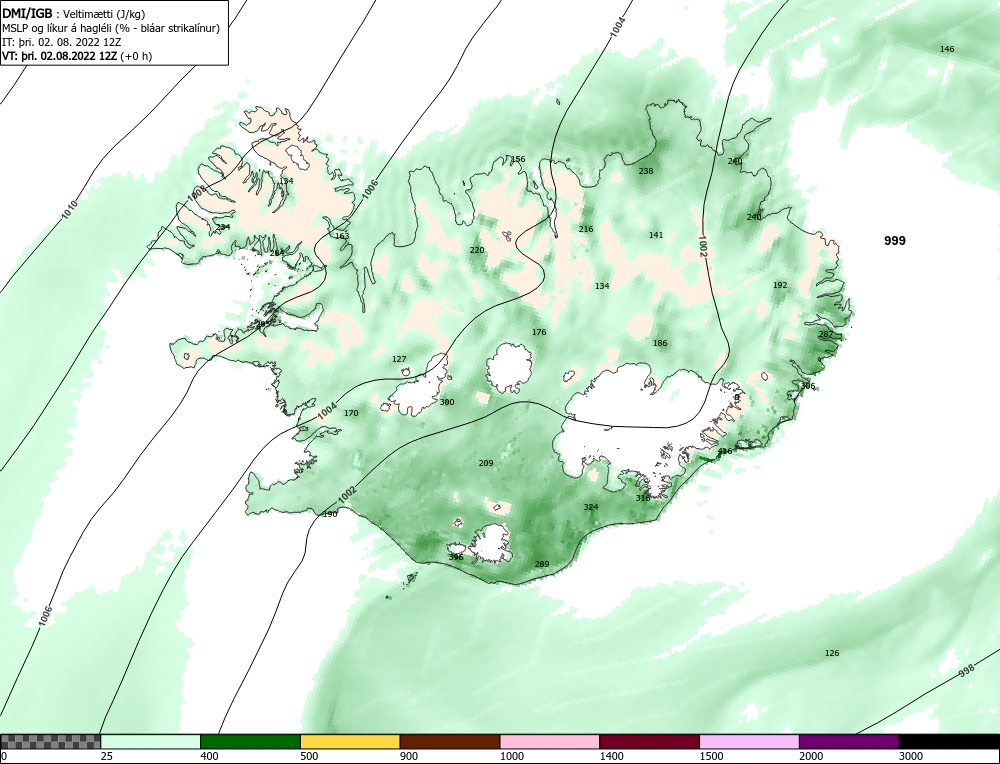
Task: Click the 156 value on the north coast
Action: [x=518, y=159]
